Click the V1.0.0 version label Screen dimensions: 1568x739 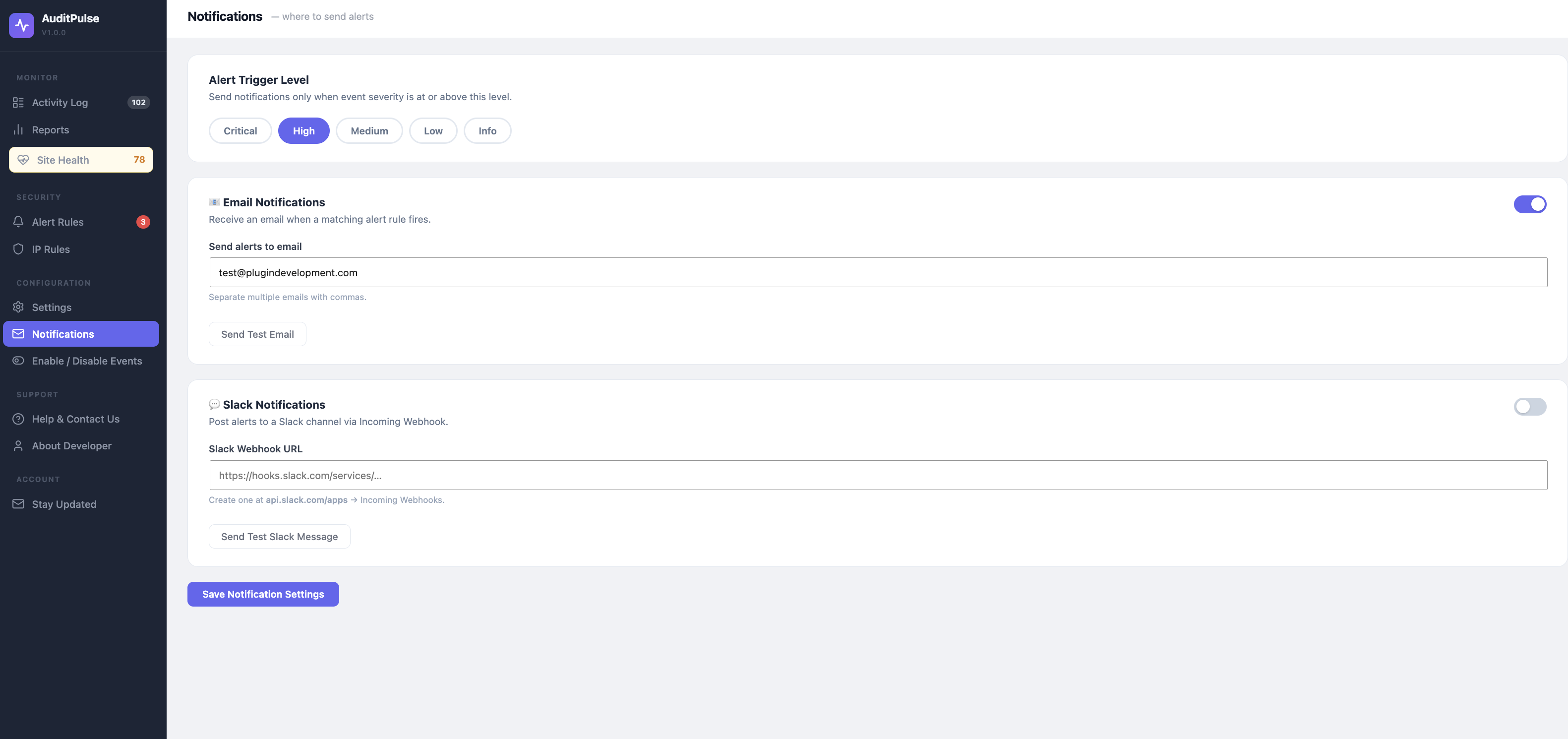click(54, 33)
